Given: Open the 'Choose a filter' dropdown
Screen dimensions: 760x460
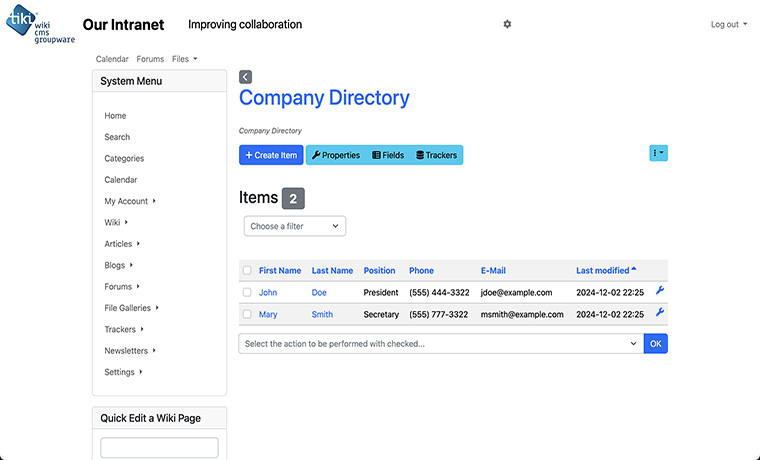Looking at the screenshot, I should click(295, 226).
